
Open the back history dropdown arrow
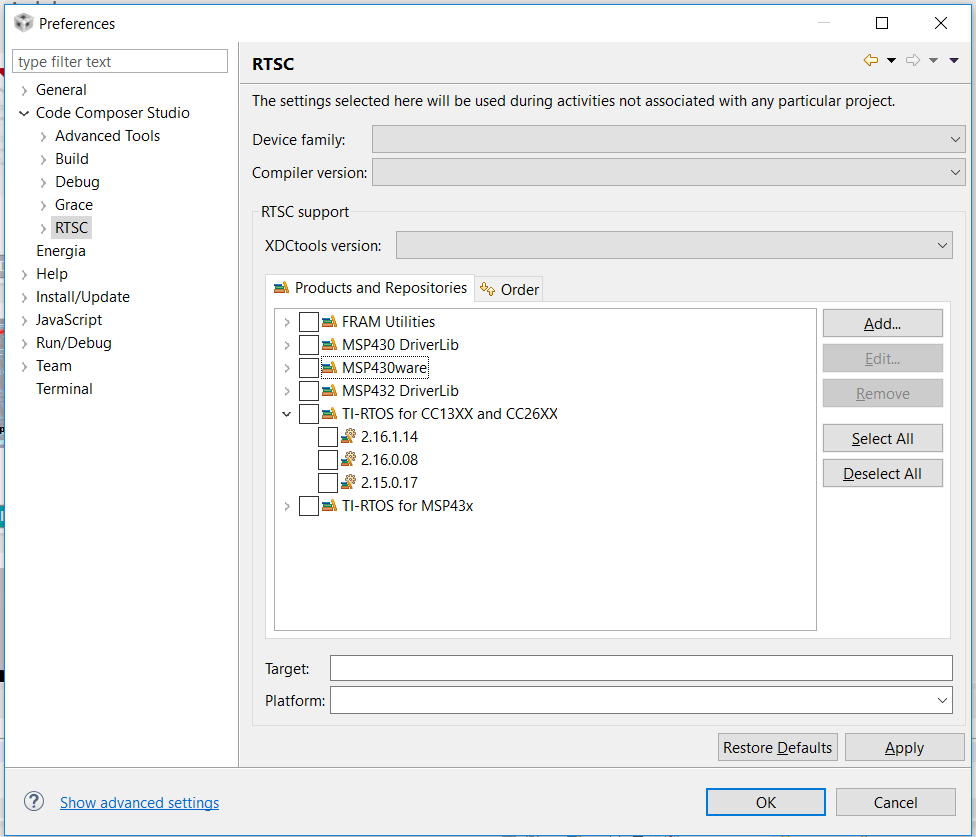[891, 60]
